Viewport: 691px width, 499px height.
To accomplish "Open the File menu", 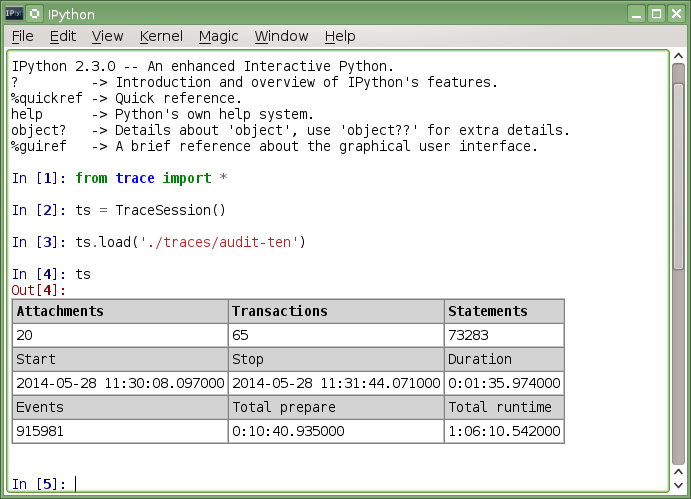I will coord(22,36).
